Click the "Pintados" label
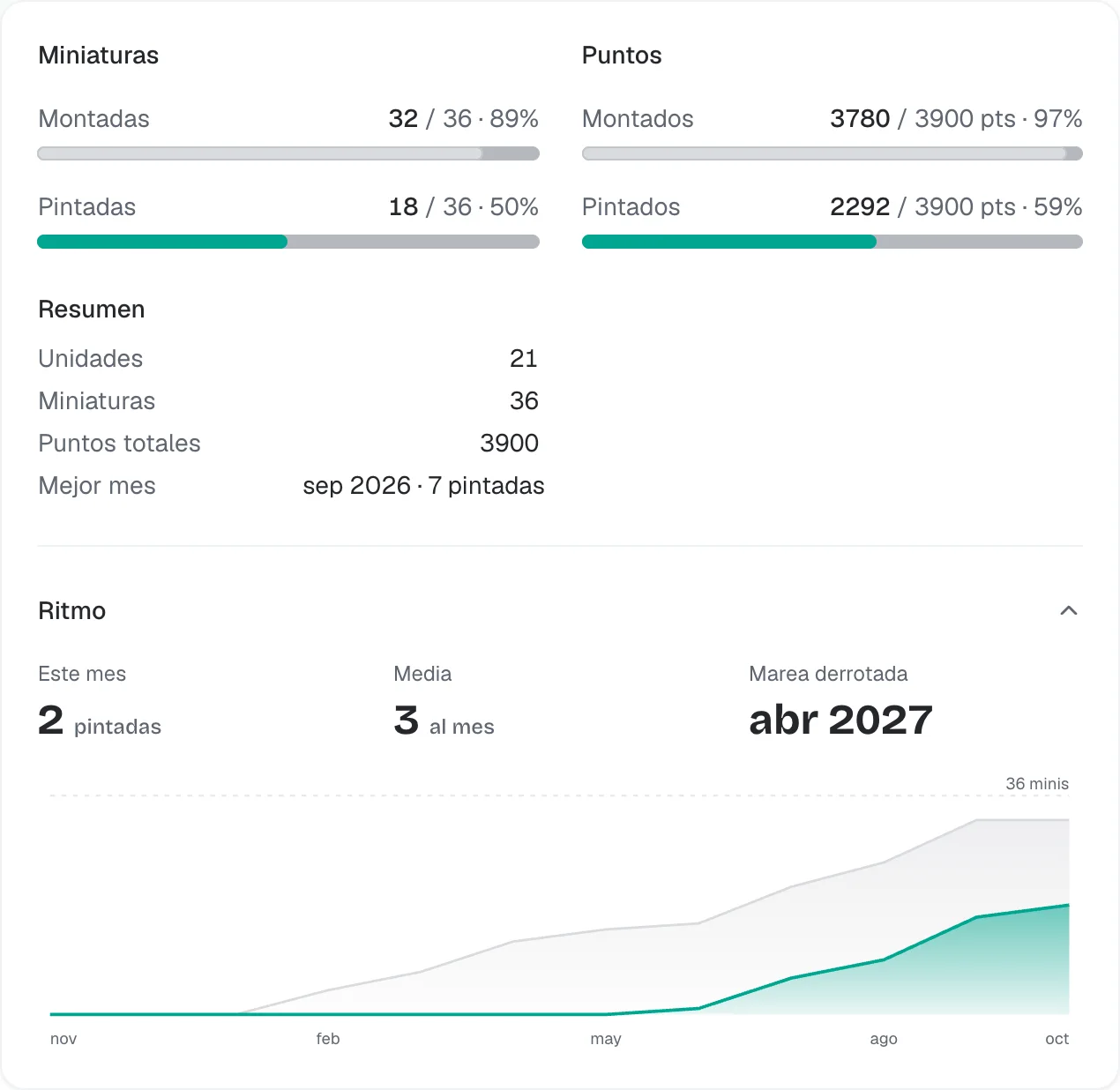Image resolution: width=1120 pixels, height=1090 pixels. (631, 207)
